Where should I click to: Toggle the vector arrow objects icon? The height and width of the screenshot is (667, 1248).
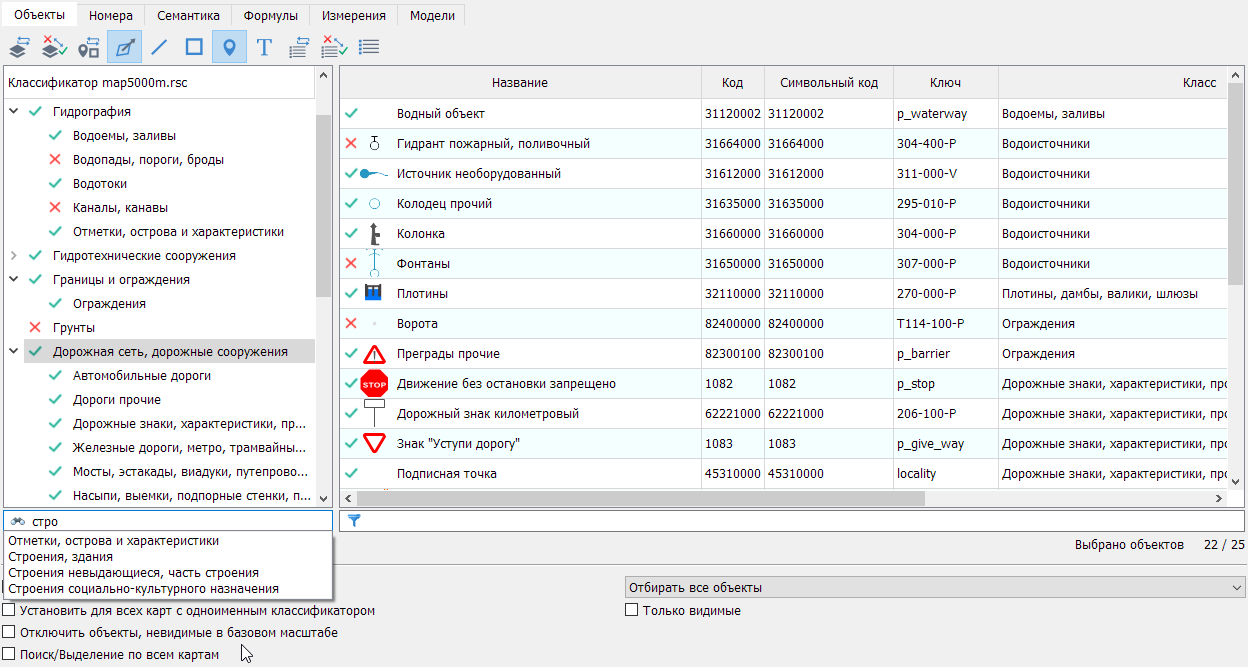coord(124,47)
